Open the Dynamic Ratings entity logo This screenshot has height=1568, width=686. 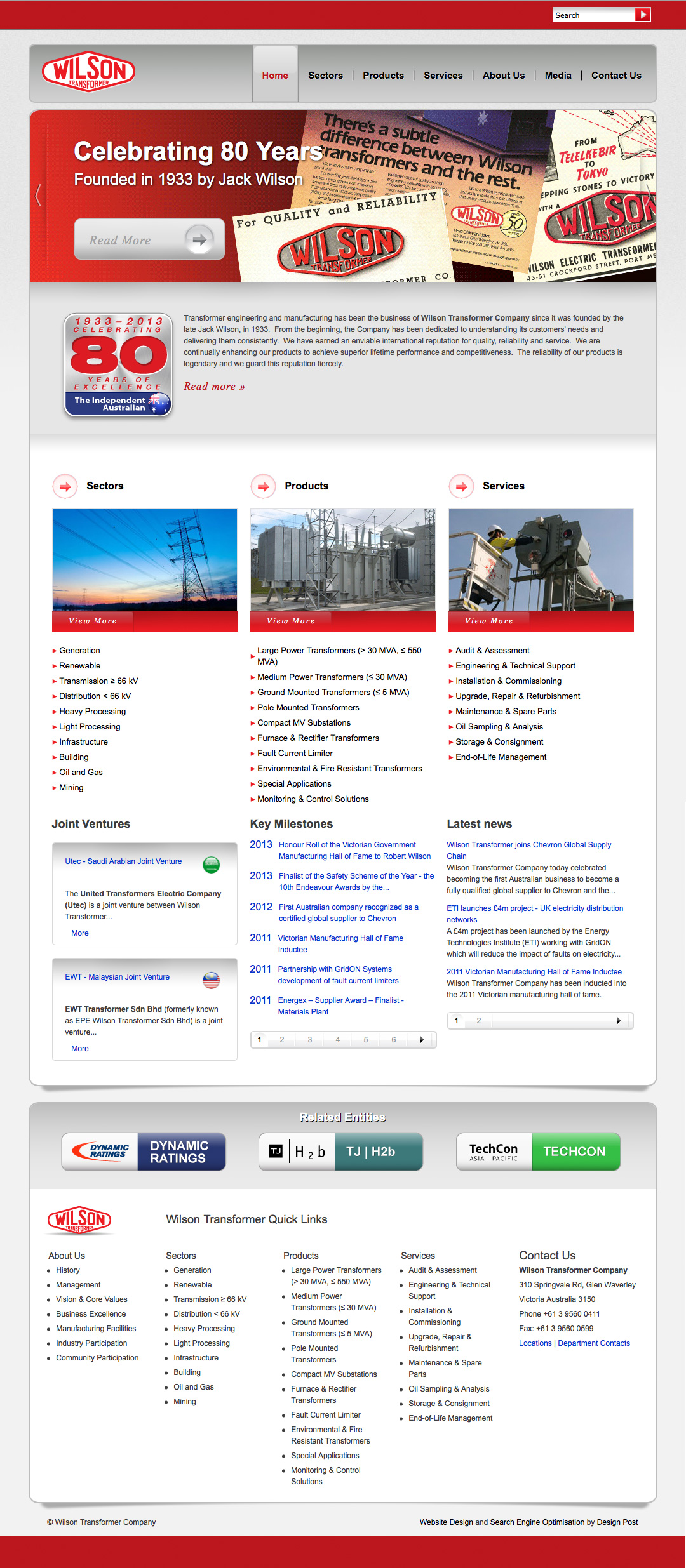[144, 1152]
